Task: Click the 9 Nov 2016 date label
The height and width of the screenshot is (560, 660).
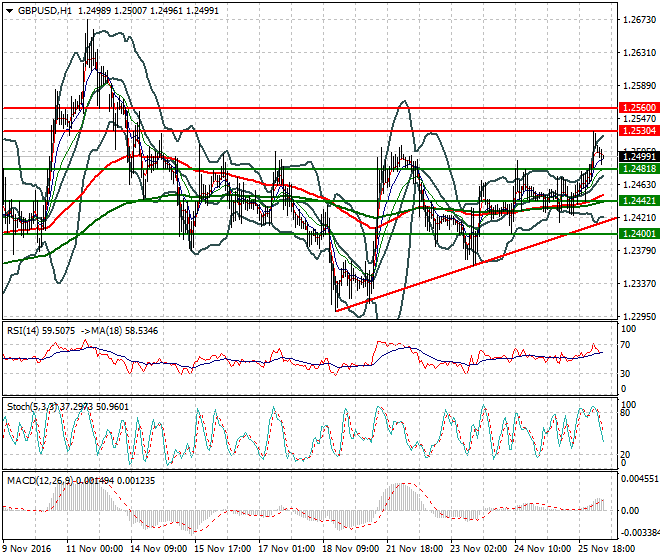Action: pos(27,549)
